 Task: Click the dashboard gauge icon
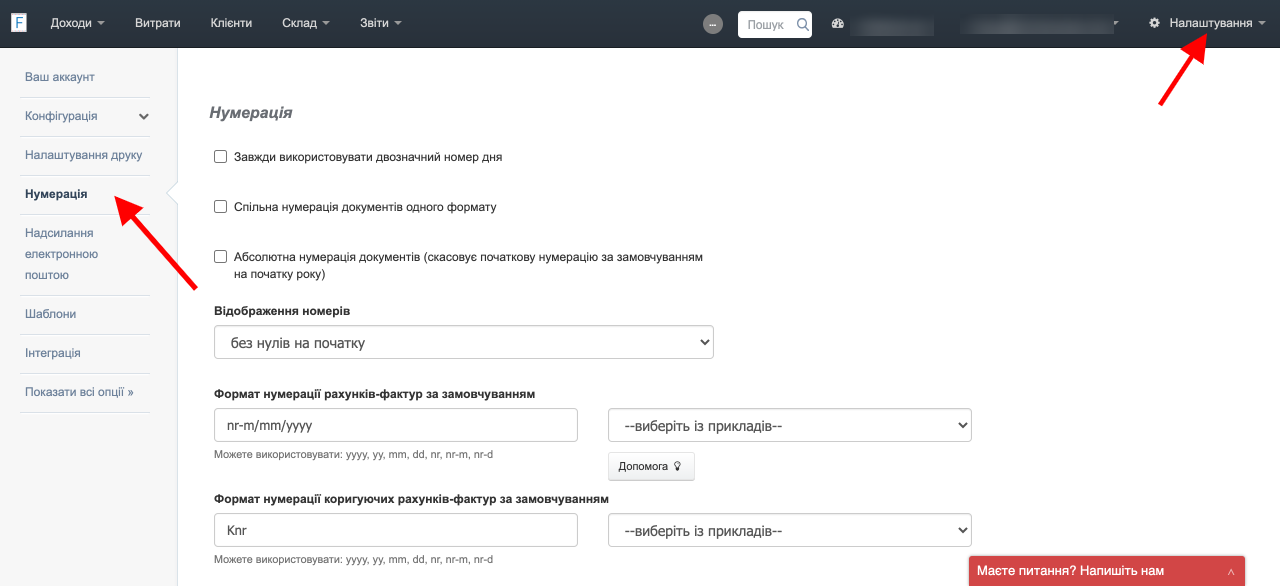click(838, 23)
